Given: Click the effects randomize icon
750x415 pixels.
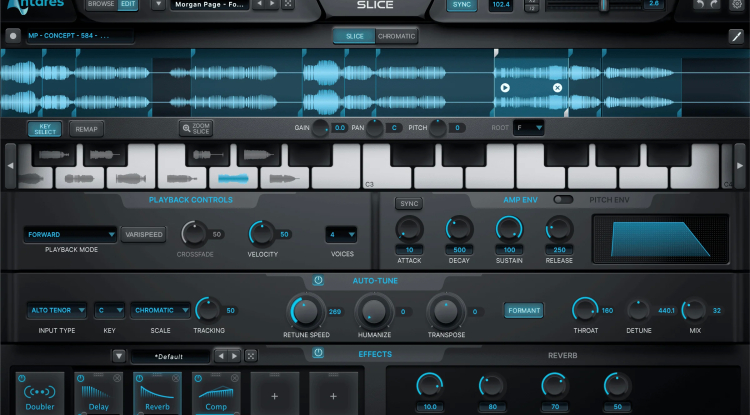Looking at the screenshot, I should [x=251, y=356].
